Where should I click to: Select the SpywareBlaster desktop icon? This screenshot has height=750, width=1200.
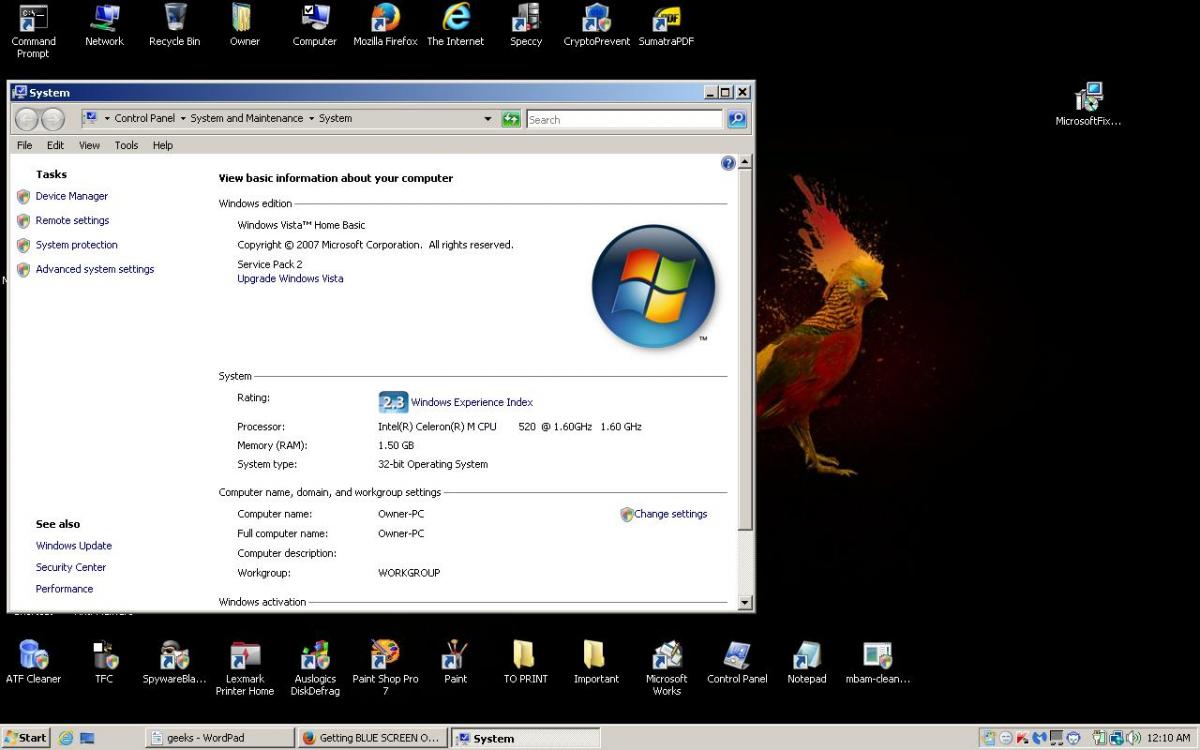(174, 662)
